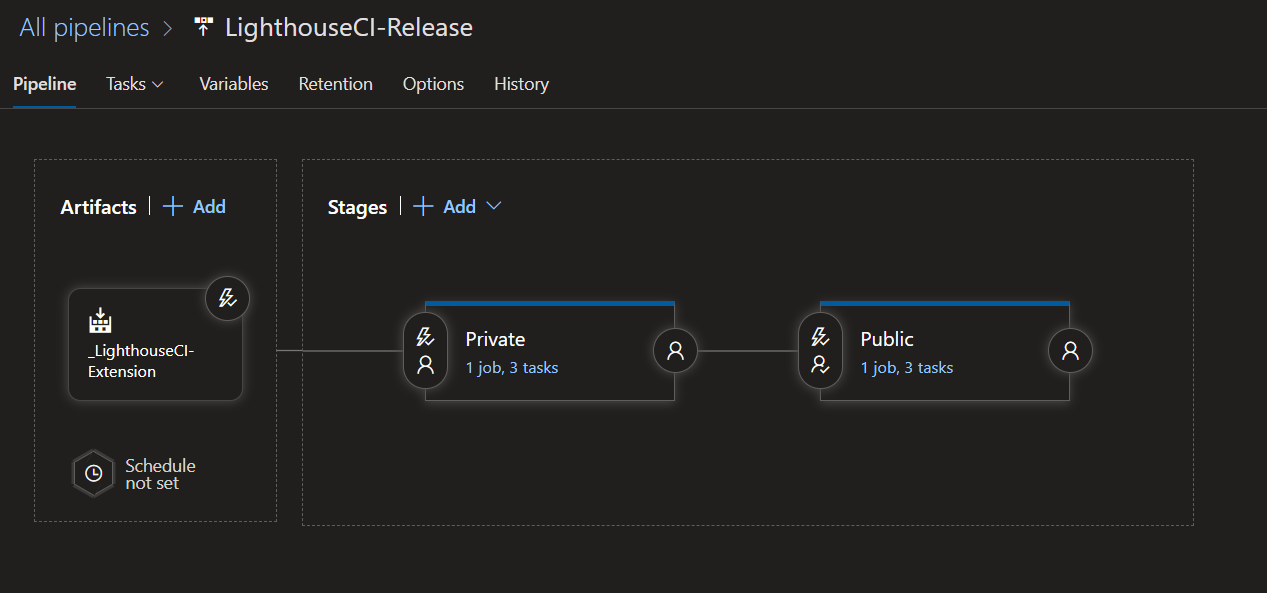Open the Schedule not set clock icon
This screenshot has height=593, width=1267.
click(x=94, y=474)
